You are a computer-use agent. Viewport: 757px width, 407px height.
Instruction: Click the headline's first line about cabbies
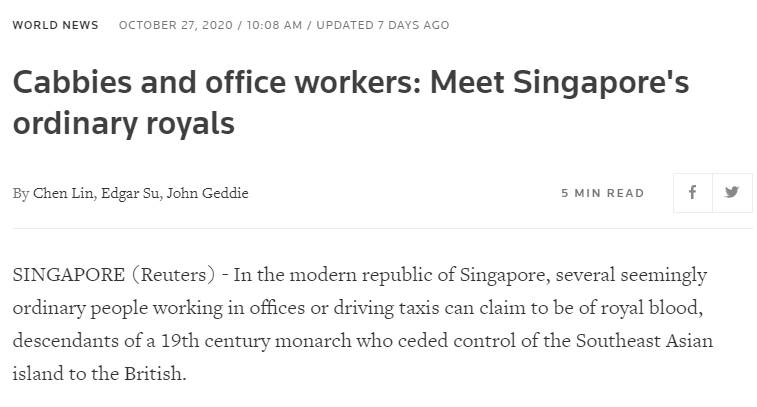pyautogui.click(x=350, y=83)
